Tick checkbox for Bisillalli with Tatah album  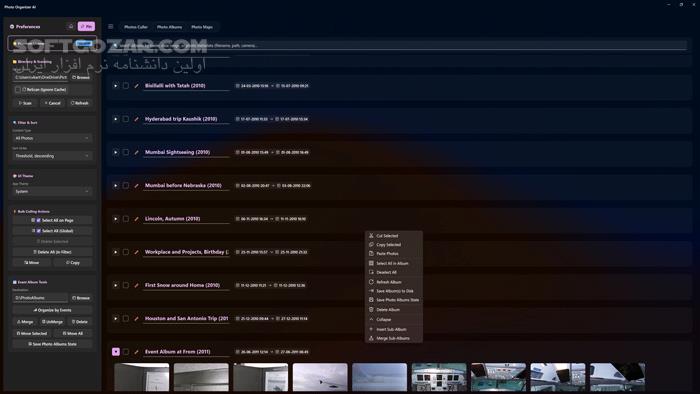[126, 86]
